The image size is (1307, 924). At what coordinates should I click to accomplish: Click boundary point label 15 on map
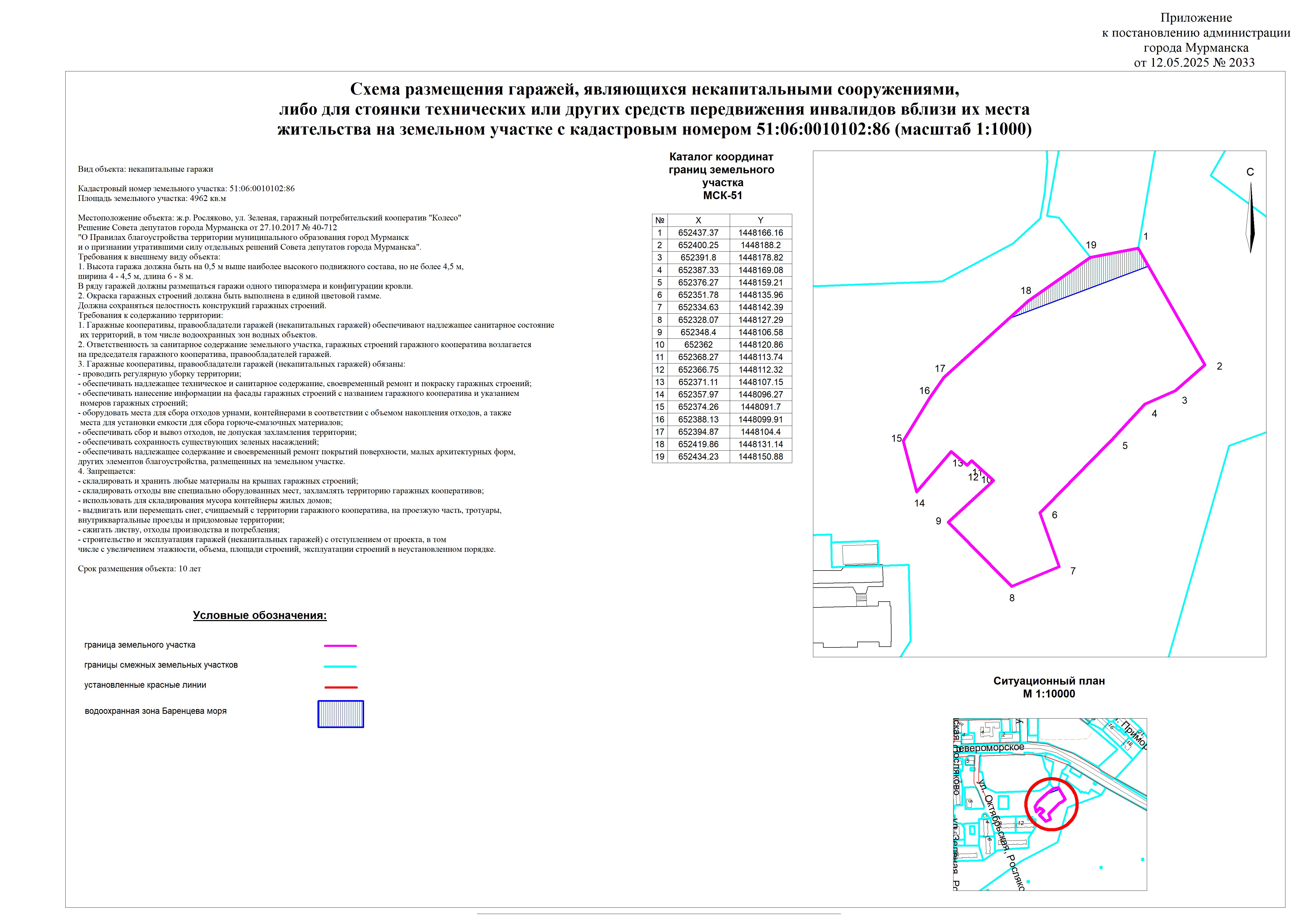[897, 438]
